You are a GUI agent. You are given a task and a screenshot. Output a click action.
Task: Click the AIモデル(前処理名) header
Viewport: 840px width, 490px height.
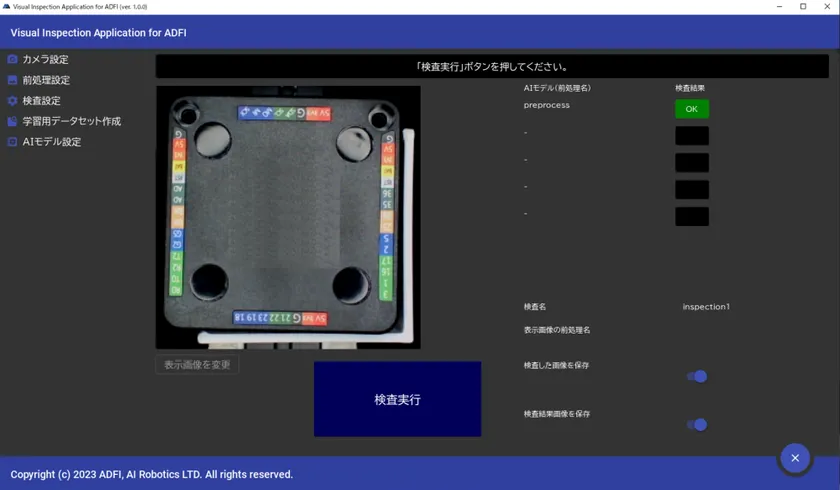557,88
